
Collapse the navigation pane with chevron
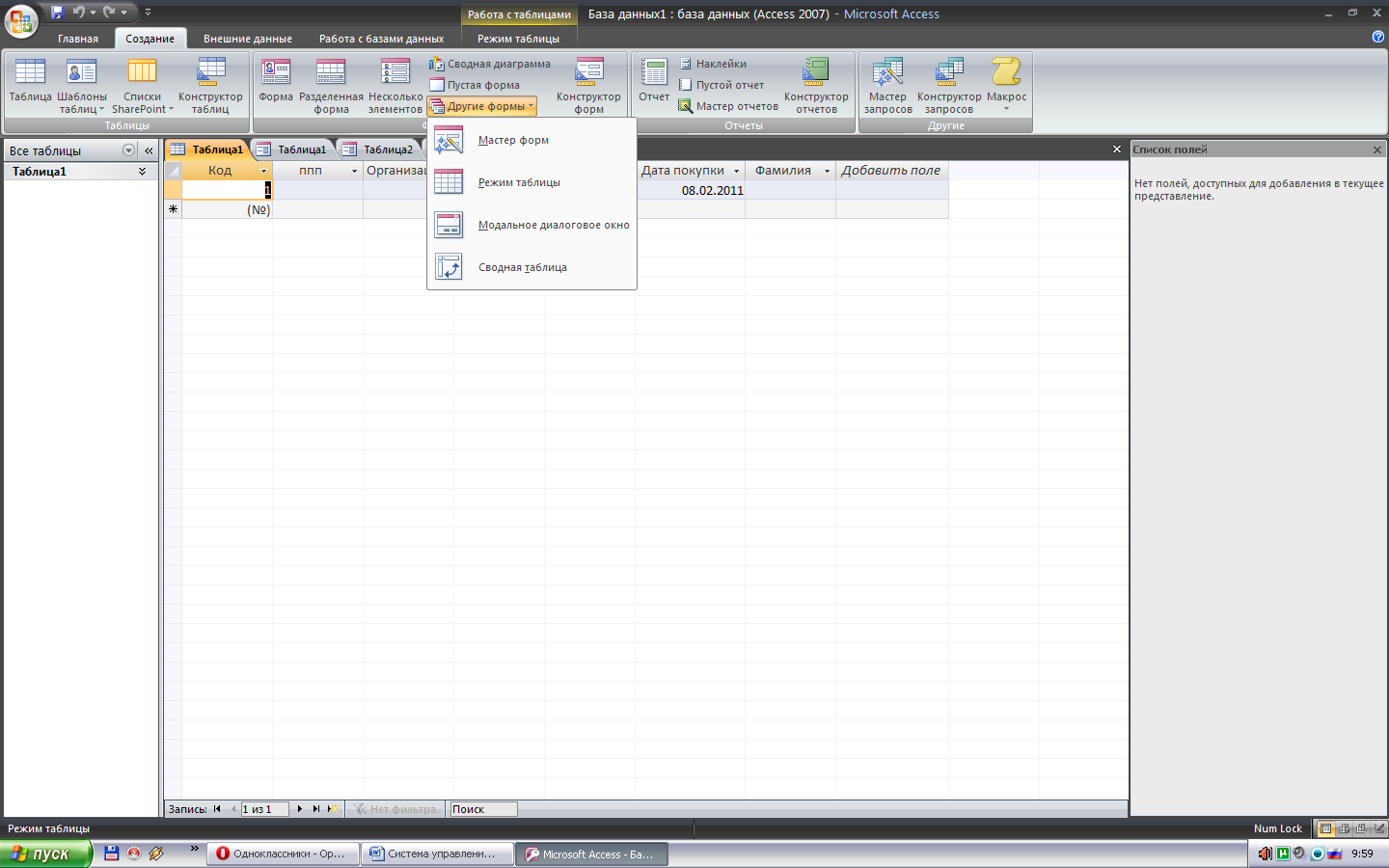149,150
